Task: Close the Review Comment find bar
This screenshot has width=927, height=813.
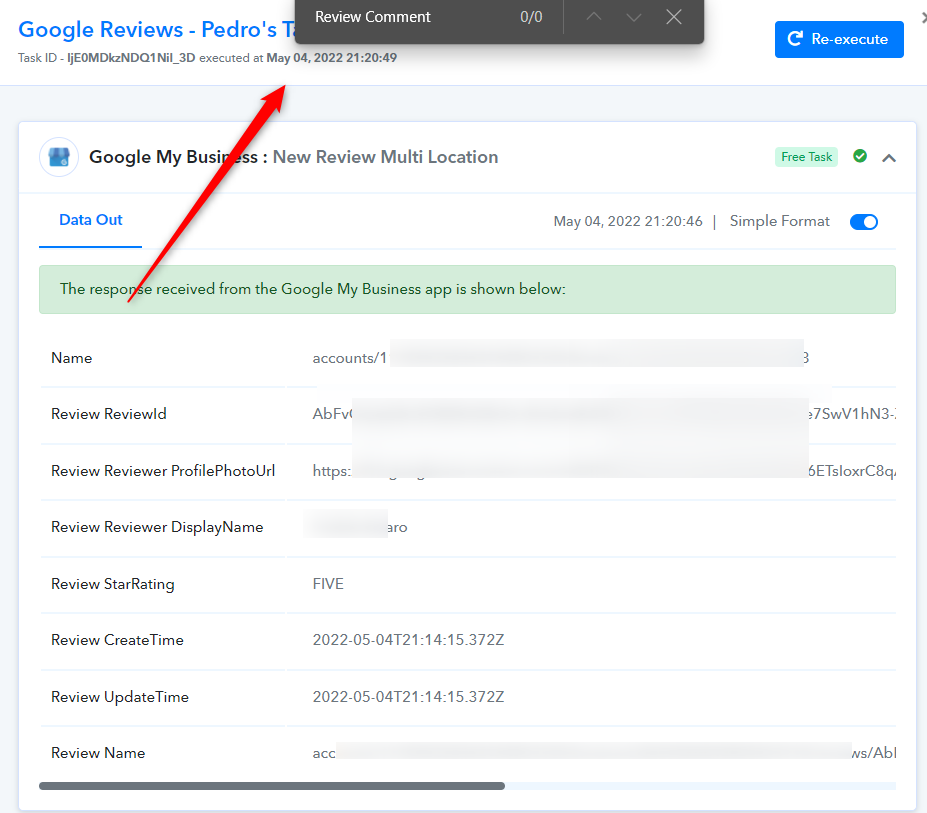Action: point(674,17)
